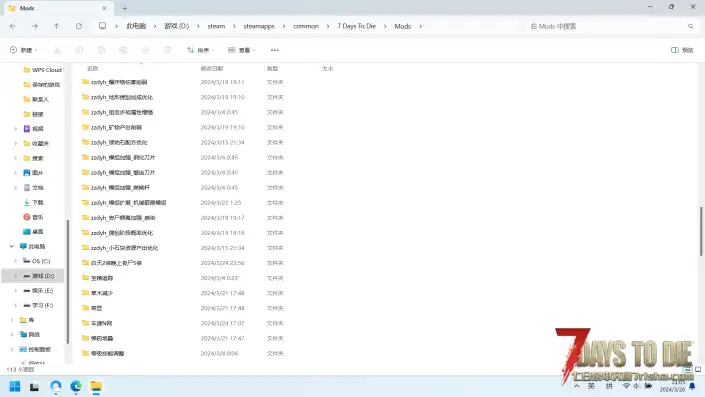
Task: Click steamapps in the breadcrumb
Action: 259,27
